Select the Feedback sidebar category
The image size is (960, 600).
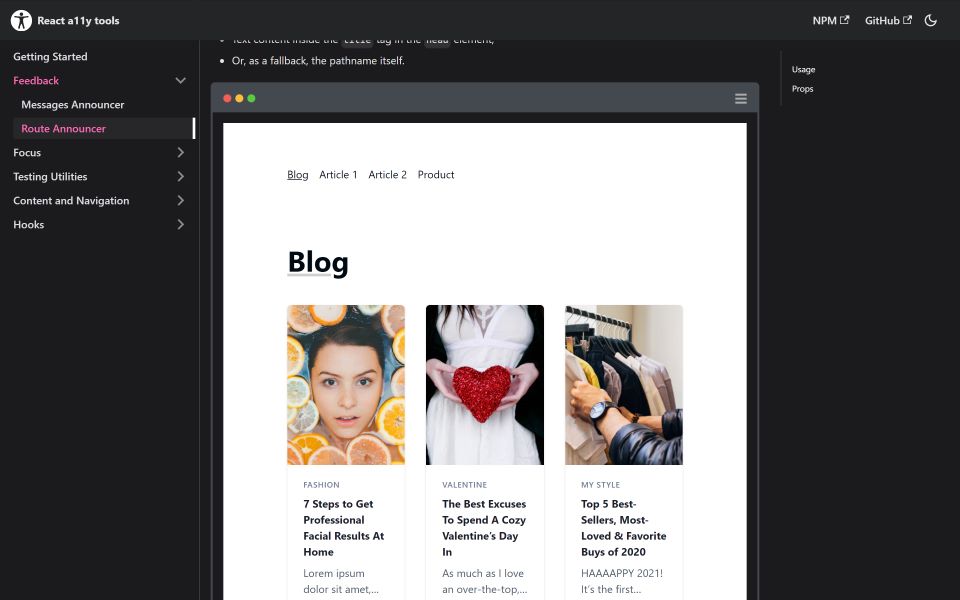[36, 80]
